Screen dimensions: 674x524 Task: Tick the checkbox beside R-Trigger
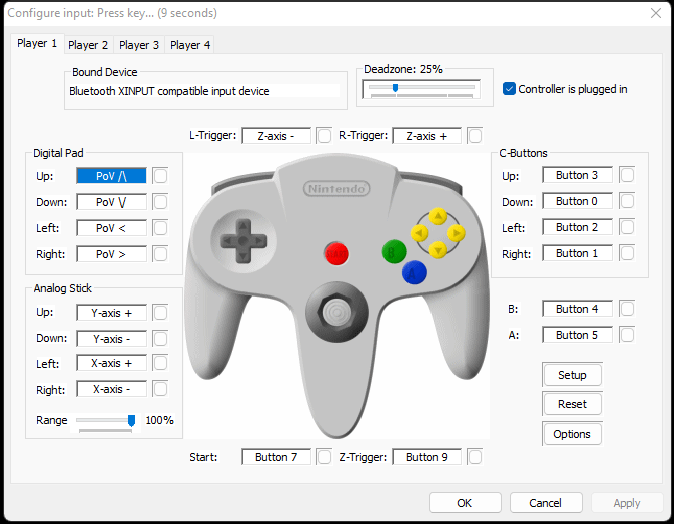(x=475, y=136)
